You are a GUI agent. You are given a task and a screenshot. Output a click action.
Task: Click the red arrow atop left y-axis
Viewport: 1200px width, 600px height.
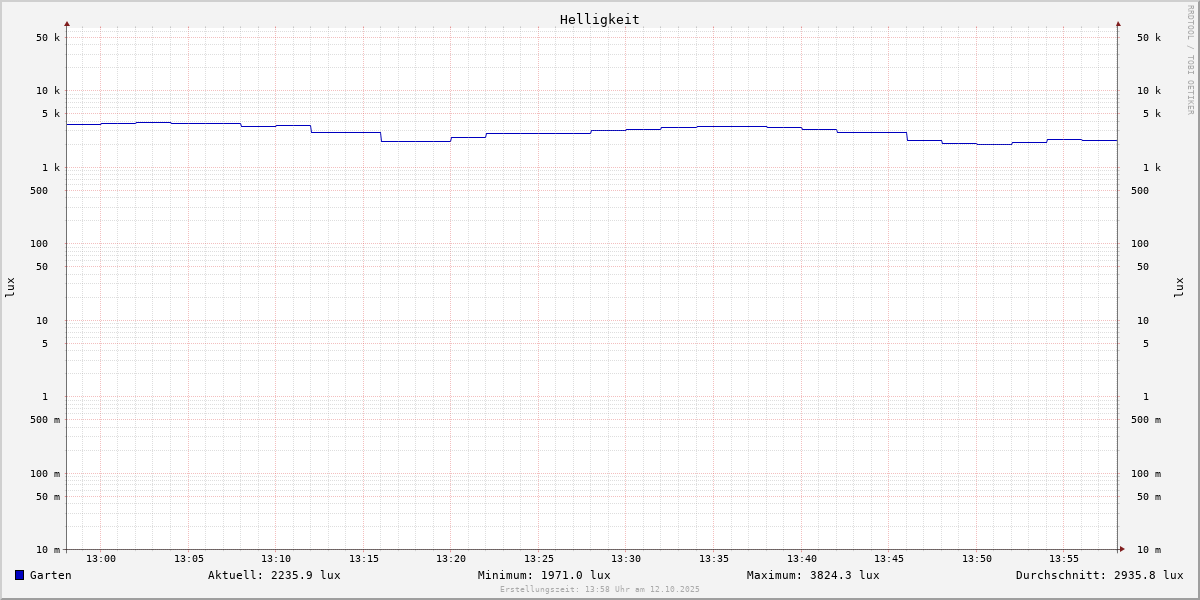[x=67, y=23]
